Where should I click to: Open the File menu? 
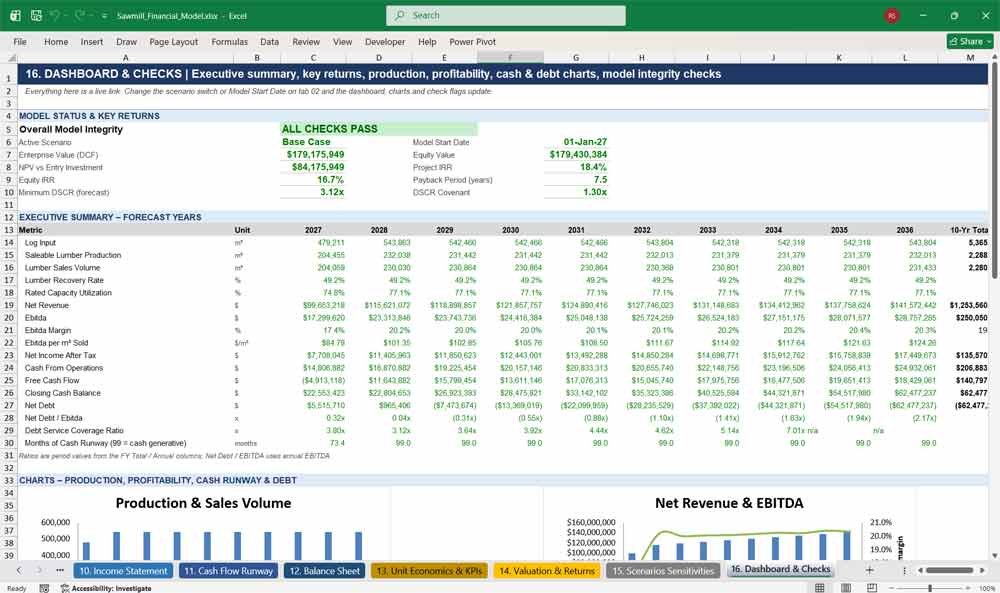tap(20, 41)
